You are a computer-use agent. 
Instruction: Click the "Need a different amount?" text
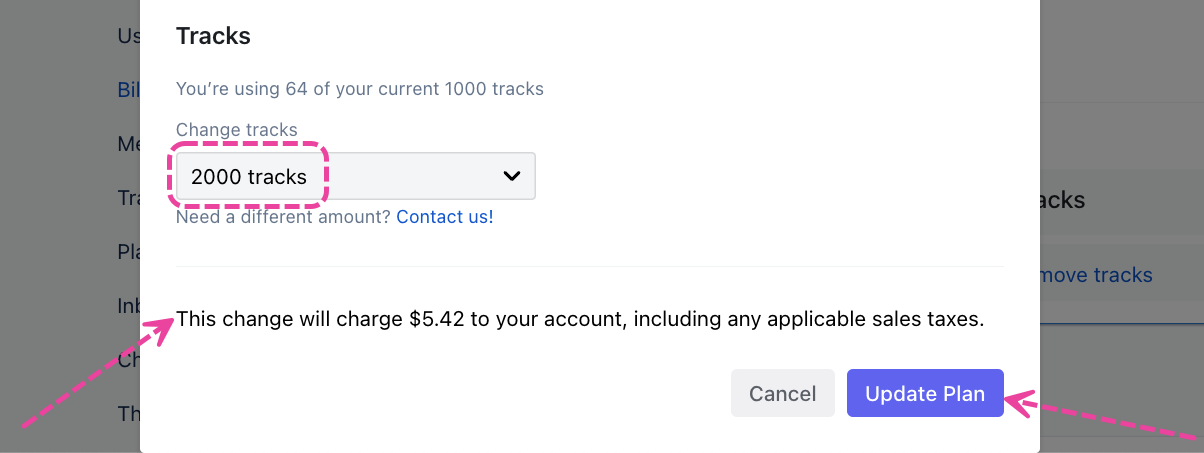point(283,216)
